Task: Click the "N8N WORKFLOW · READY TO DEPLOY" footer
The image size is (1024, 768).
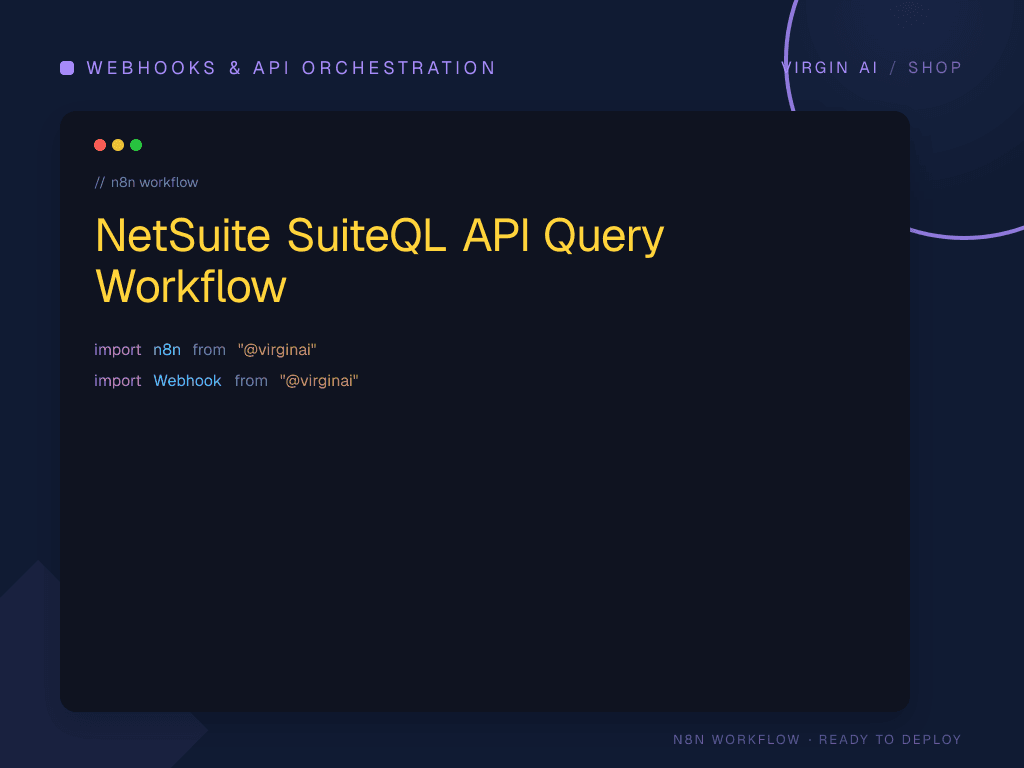Action: [818, 739]
